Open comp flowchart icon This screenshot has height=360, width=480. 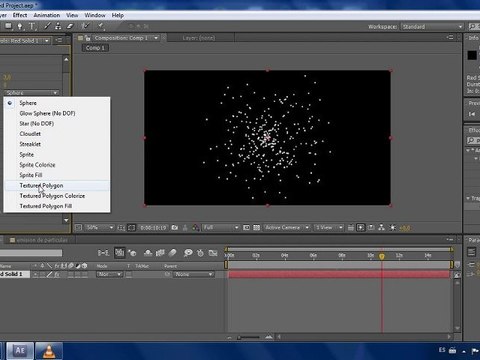382,228
